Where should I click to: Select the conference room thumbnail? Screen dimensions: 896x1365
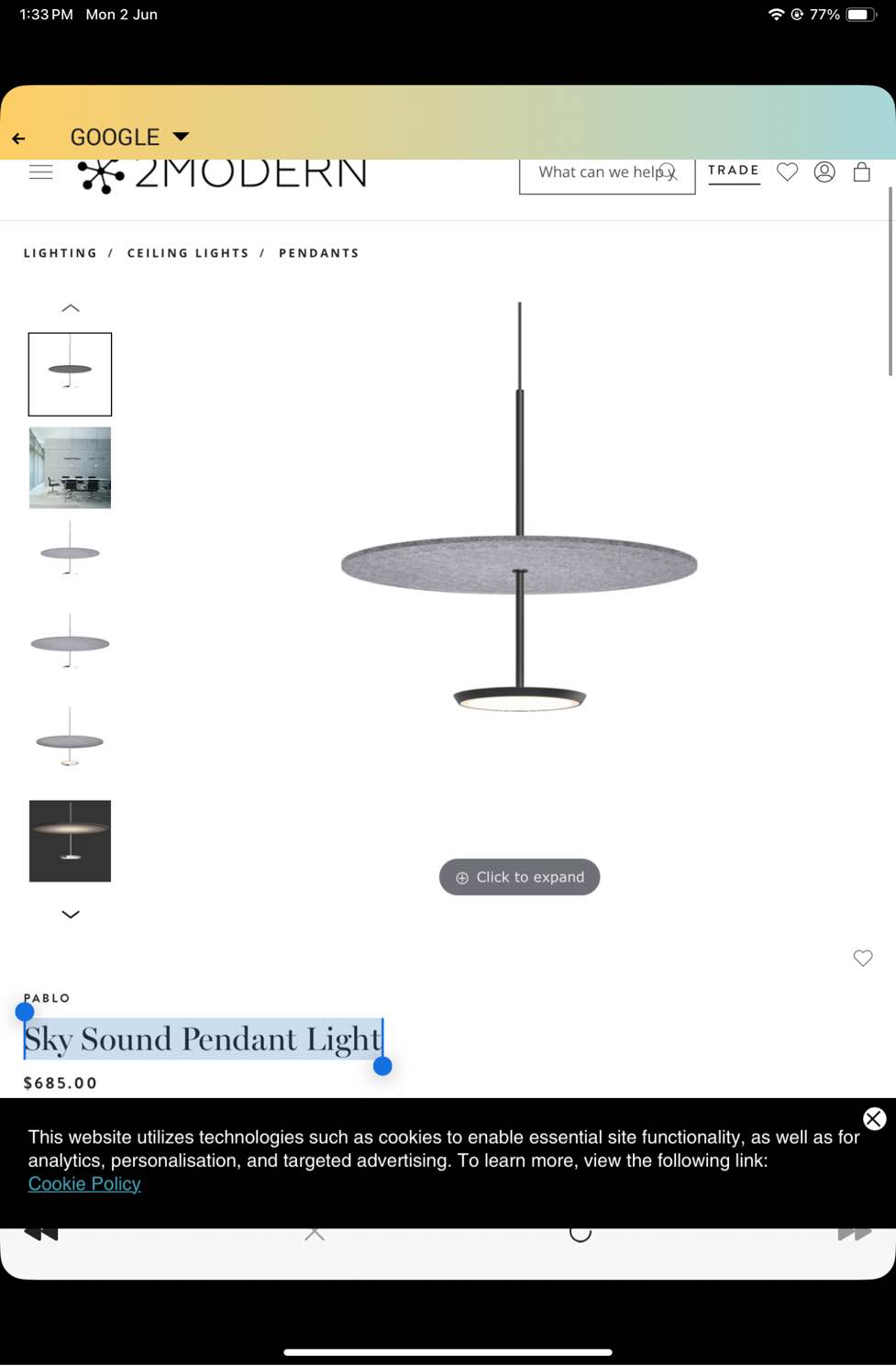click(x=70, y=468)
